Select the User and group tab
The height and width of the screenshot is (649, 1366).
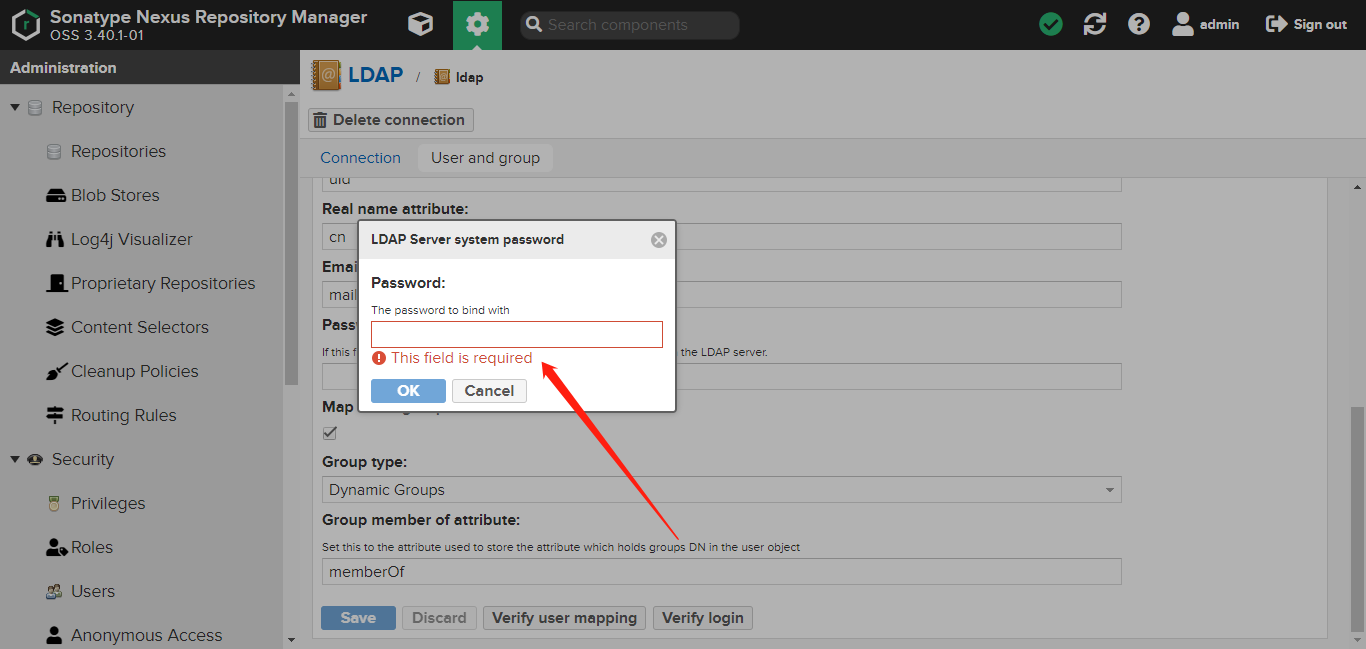(485, 158)
